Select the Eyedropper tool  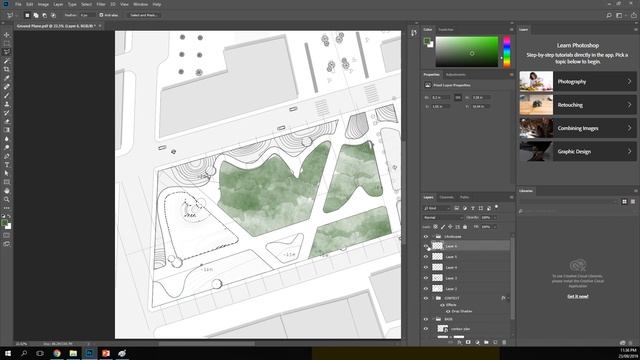pos(7,78)
